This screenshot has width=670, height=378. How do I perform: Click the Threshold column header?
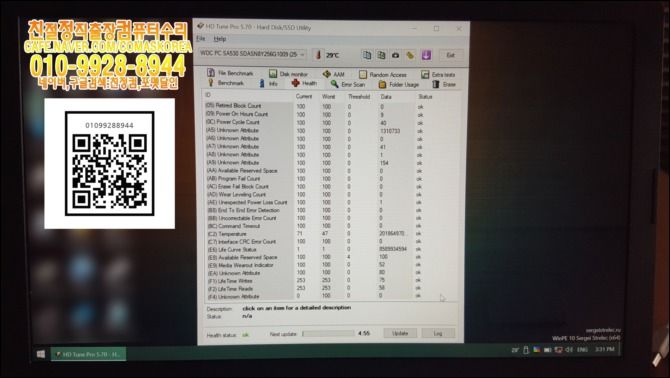[359, 97]
